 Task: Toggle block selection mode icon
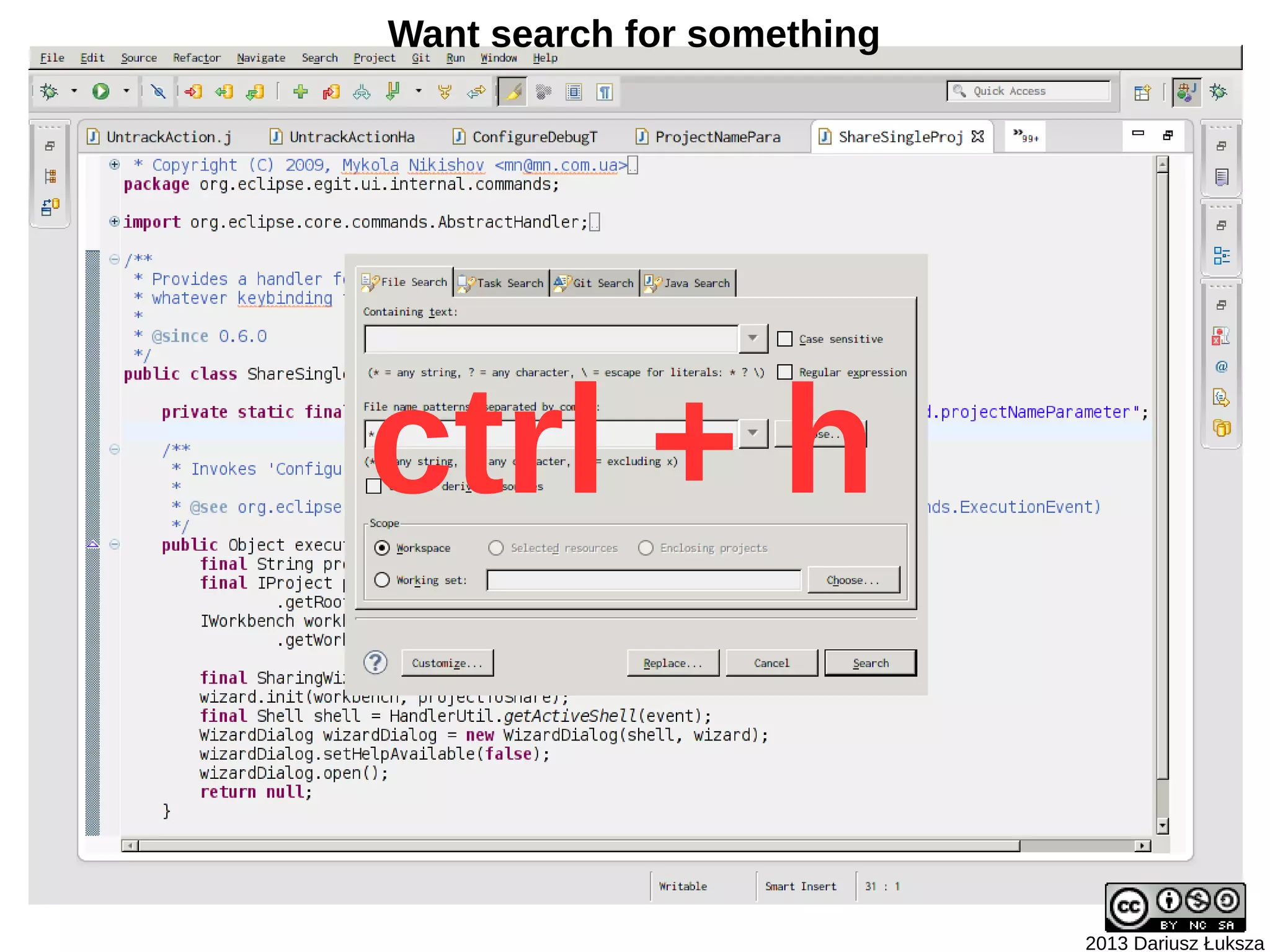point(574,92)
